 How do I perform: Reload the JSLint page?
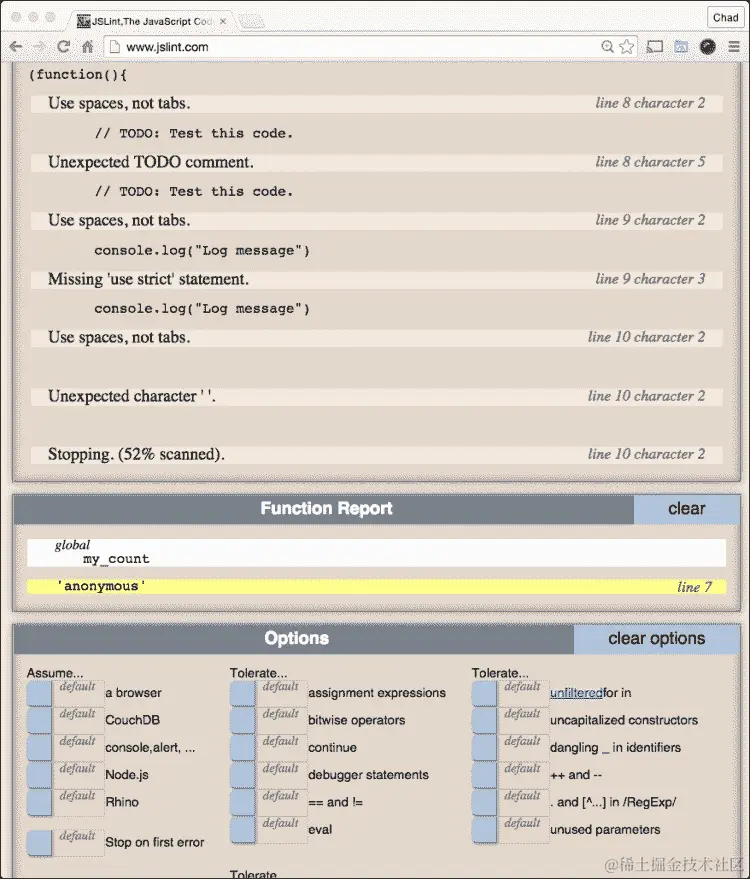(63, 47)
